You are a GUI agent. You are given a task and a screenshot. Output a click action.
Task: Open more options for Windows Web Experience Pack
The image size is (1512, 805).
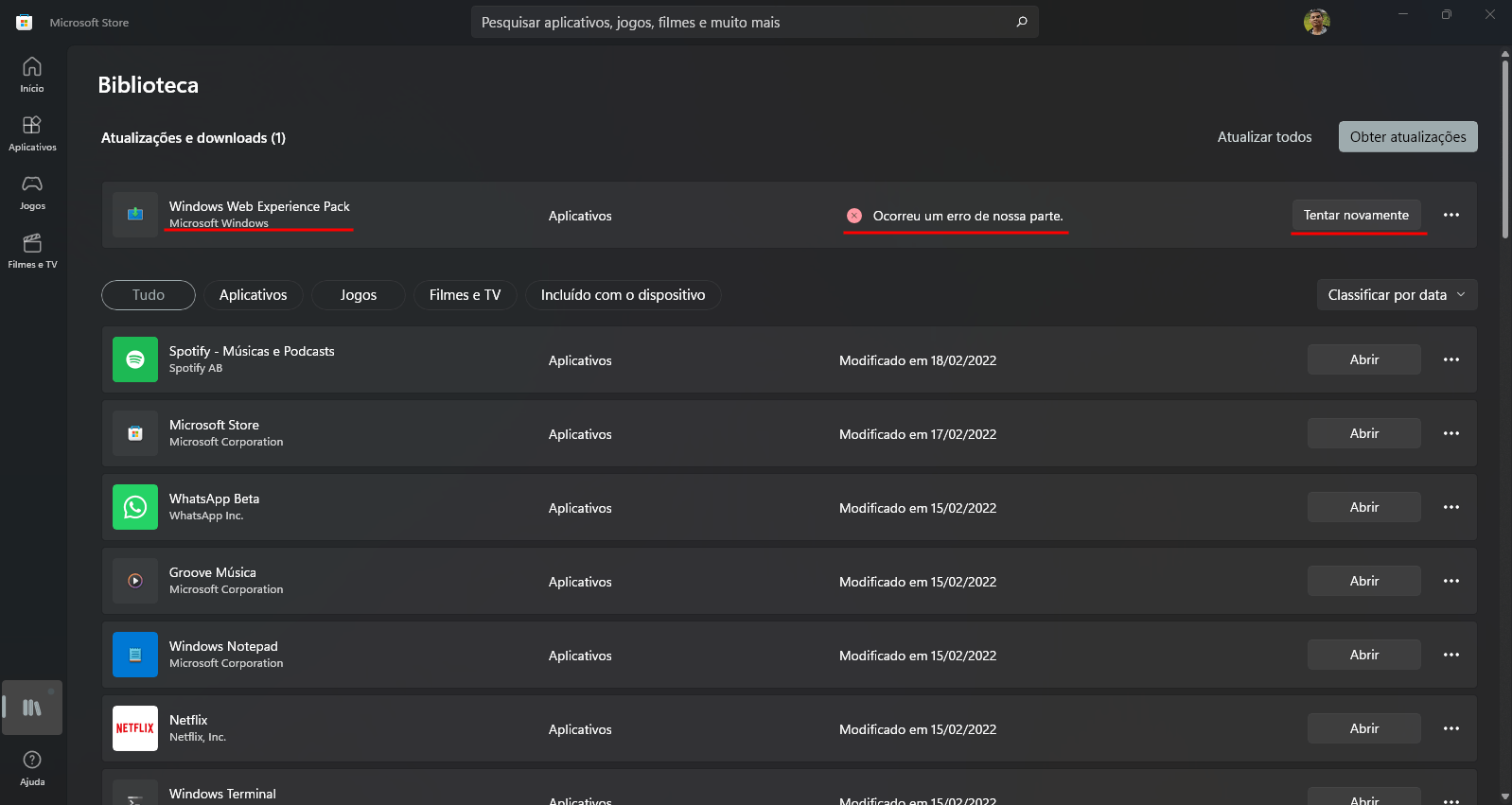(x=1451, y=215)
